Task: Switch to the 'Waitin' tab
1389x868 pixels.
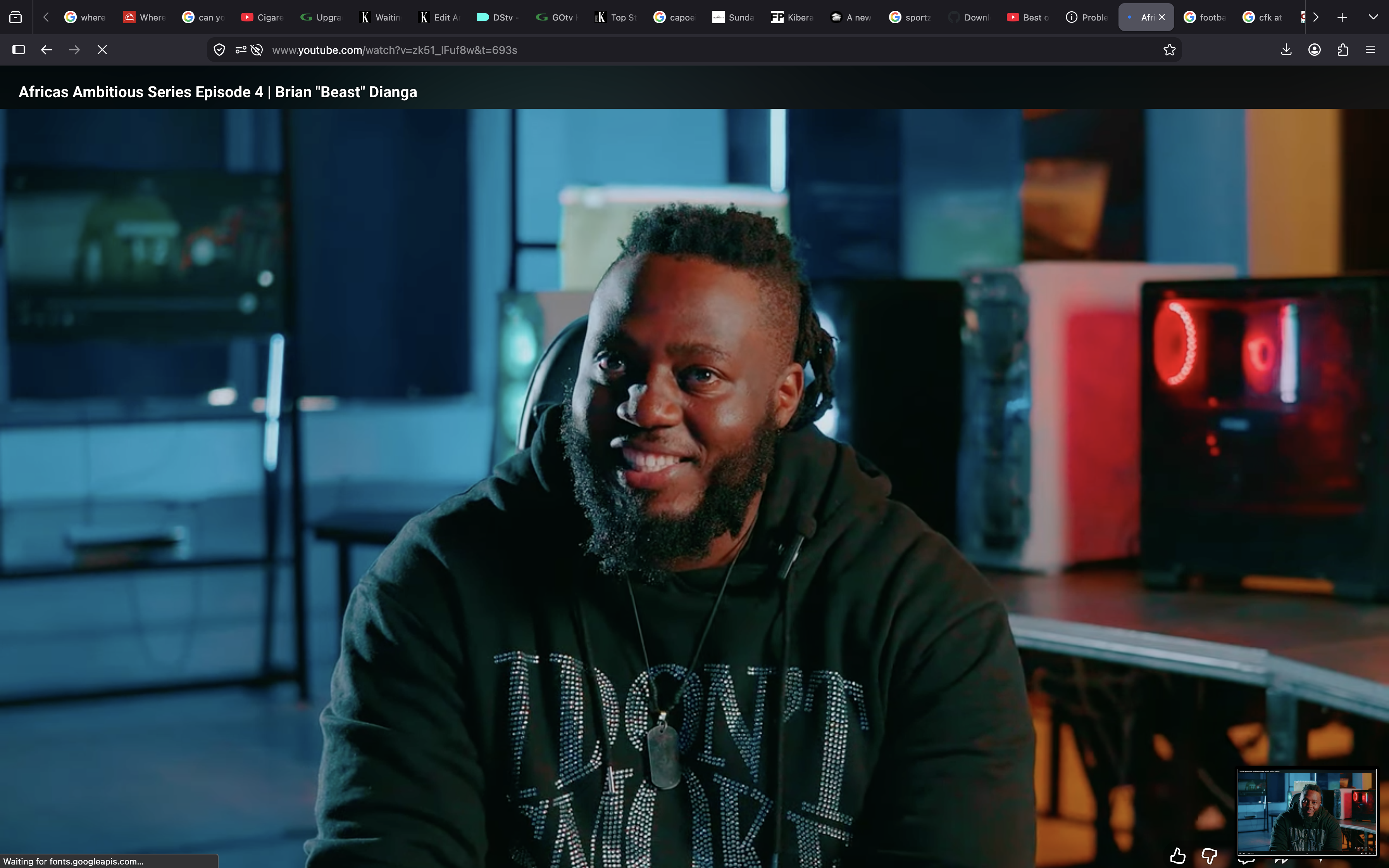Action: 379,17
